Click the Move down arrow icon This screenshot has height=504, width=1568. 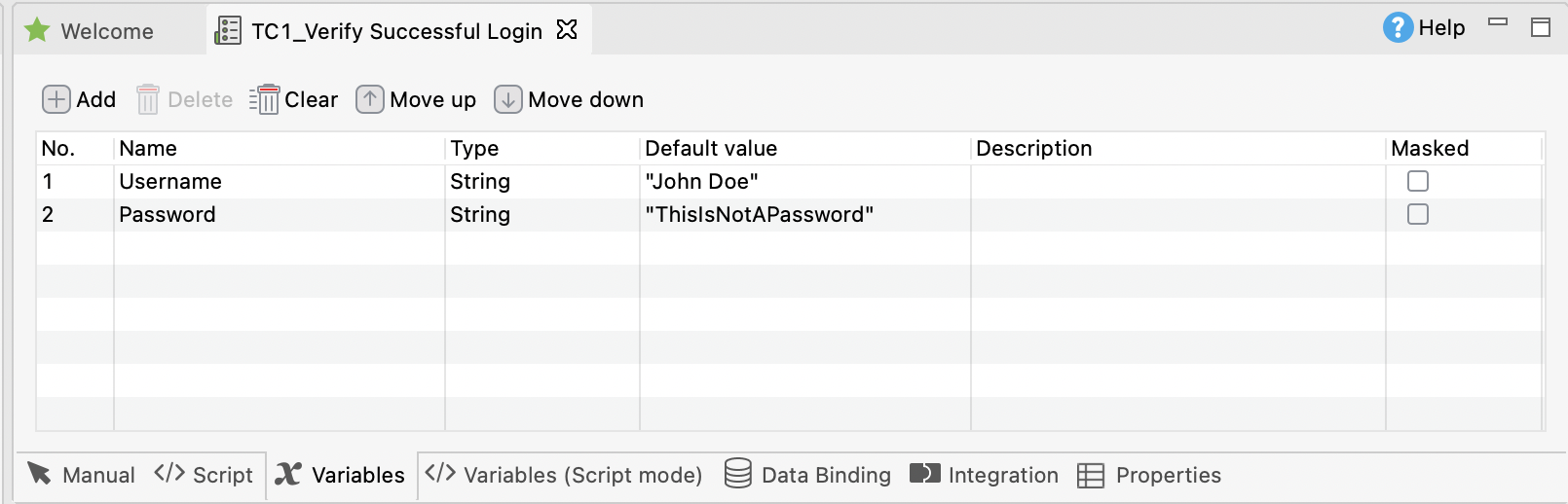(508, 99)
